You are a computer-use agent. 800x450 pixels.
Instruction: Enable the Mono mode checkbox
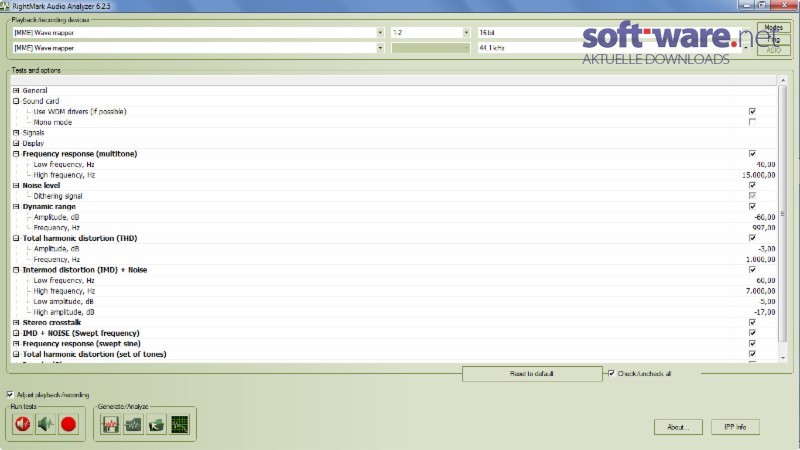tap(752, 122)
